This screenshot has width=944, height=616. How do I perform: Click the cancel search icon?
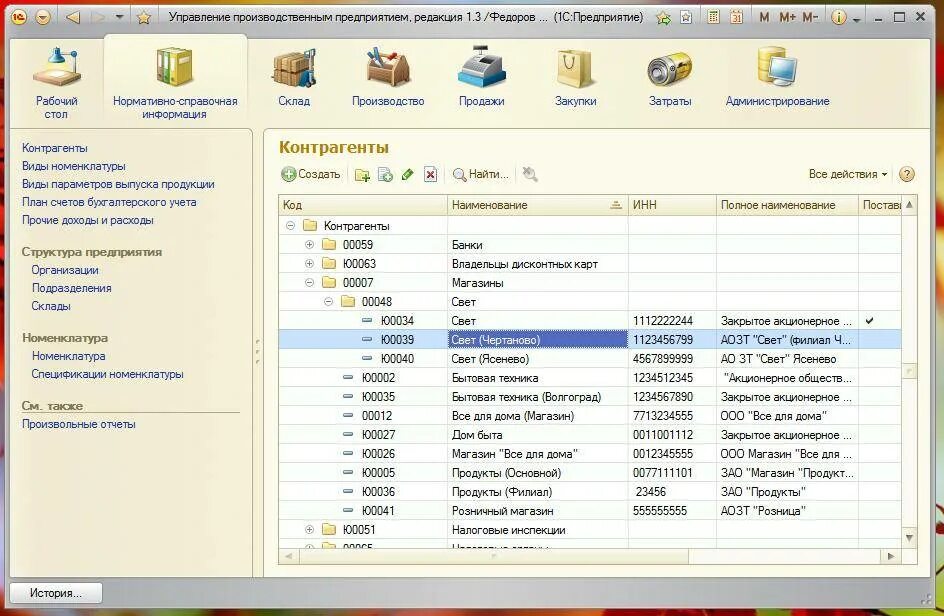coord(530,174)
